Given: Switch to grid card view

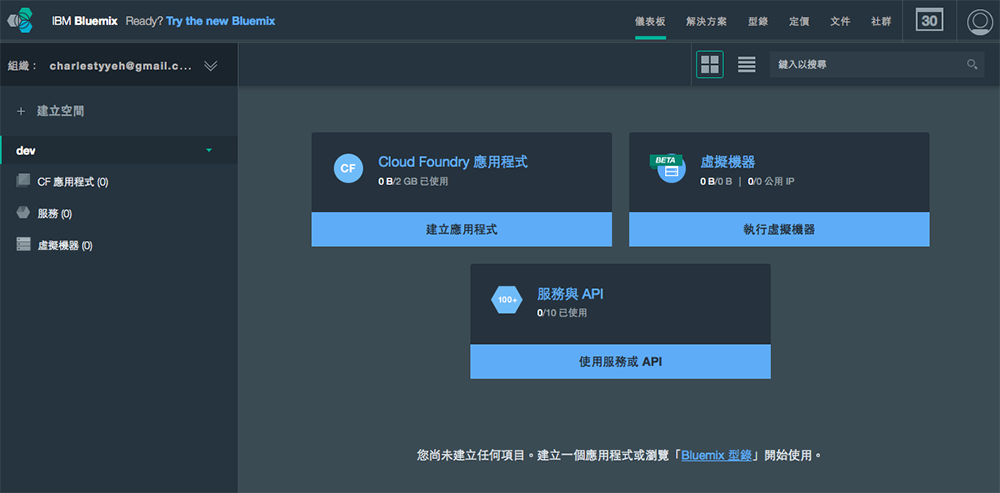Looking at the screenshot, I should 710,64.
